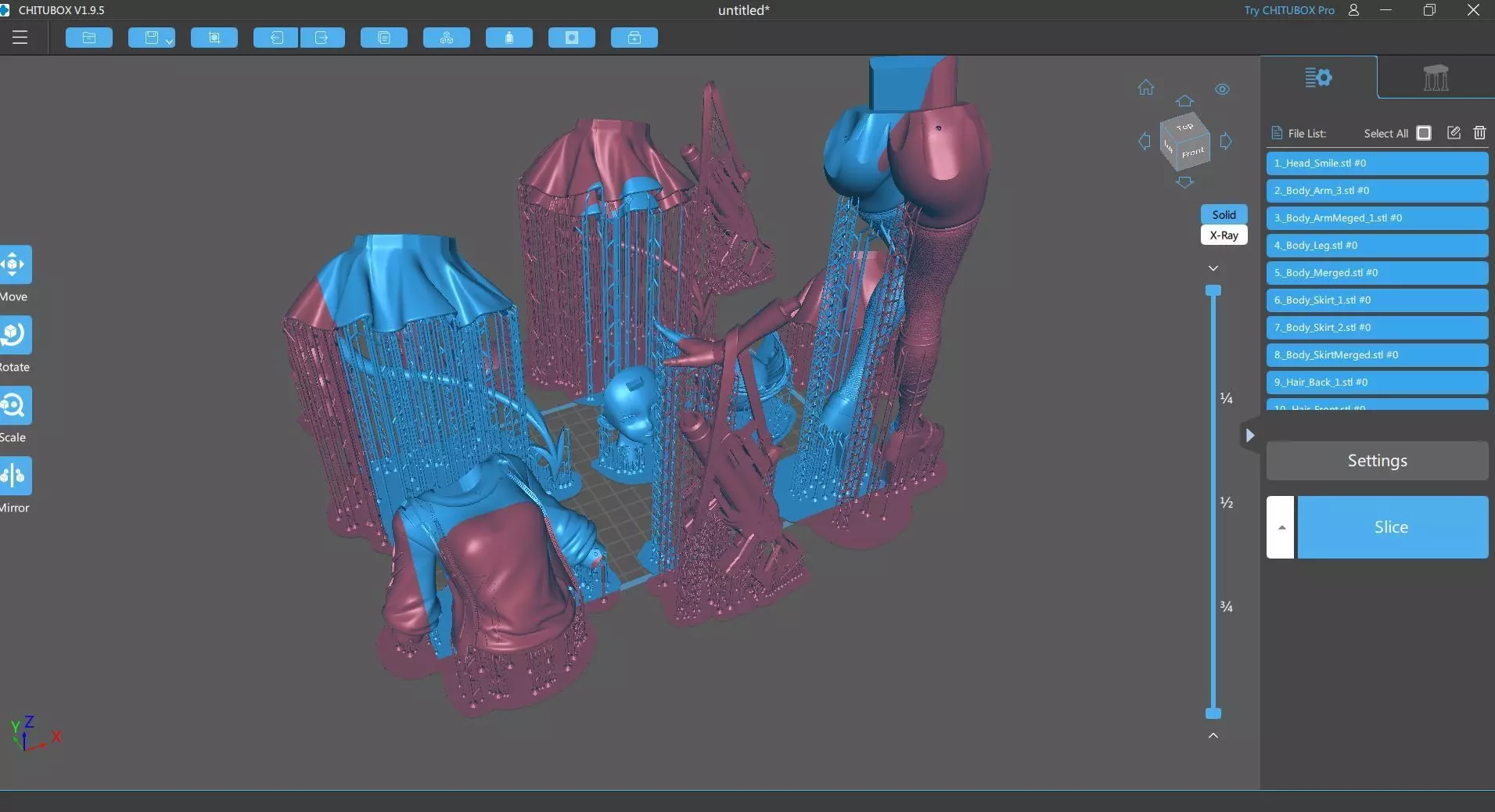Click the dig hole toolbar icon
This screenshot has width=1495, height=812.
point(572,38)
